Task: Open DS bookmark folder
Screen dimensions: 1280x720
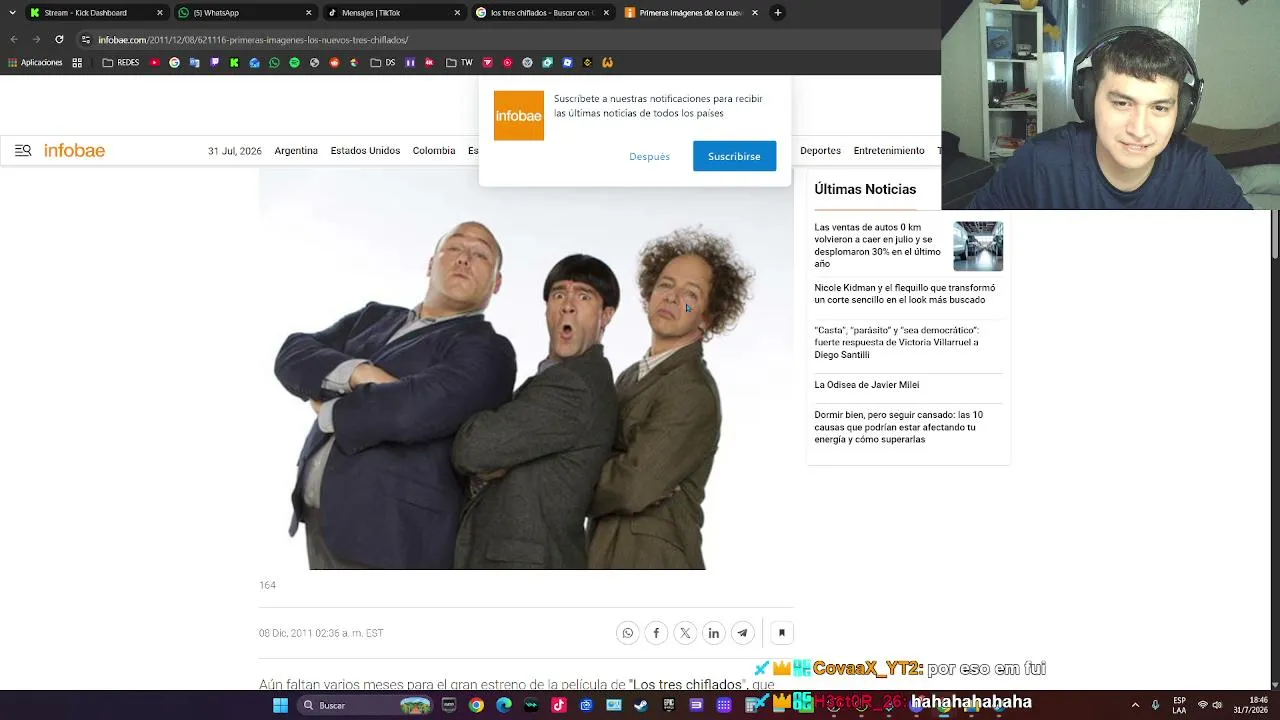Action: 383,63
